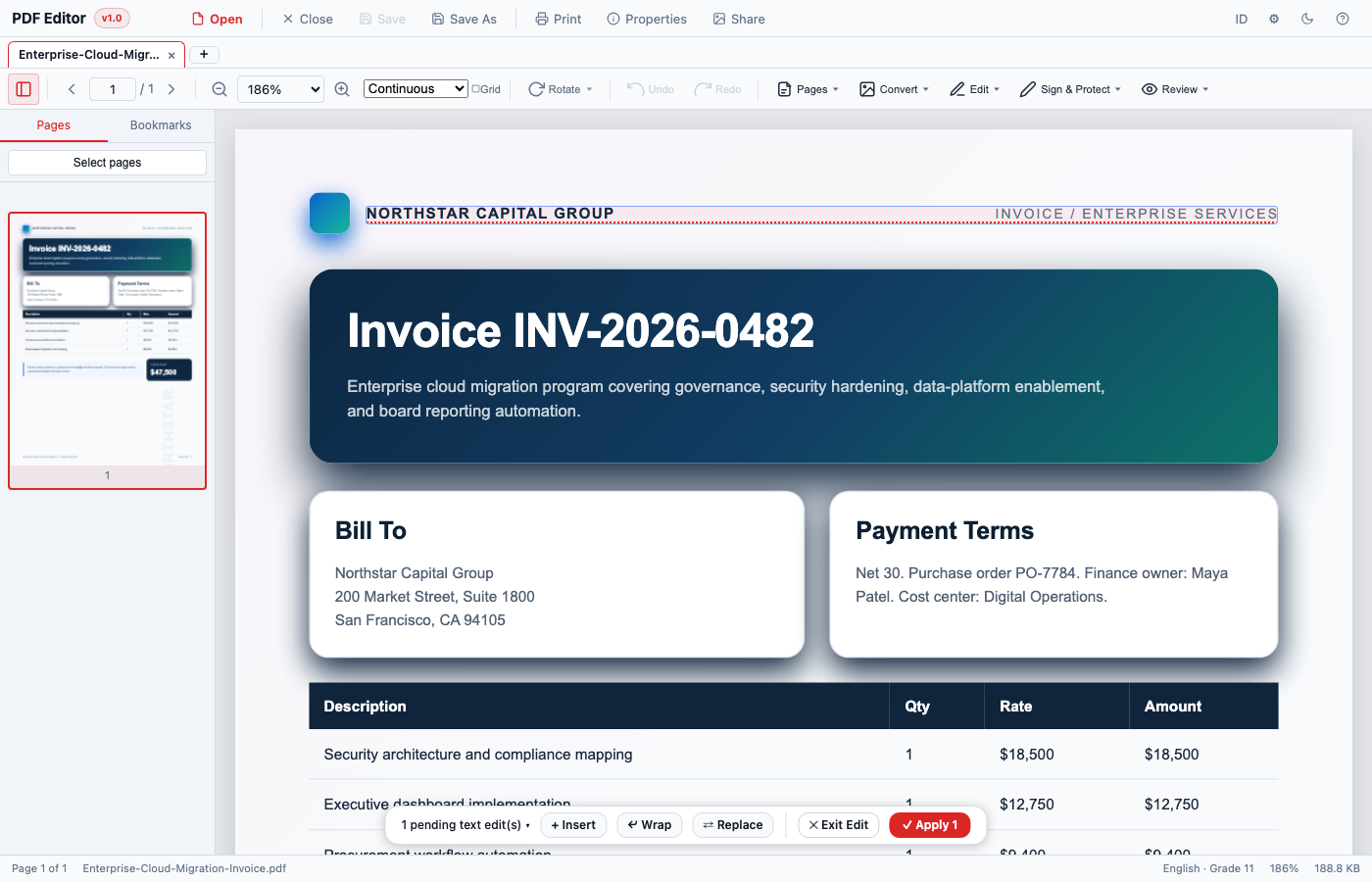The image size is (1372, 882).
Task: Open the Sign & Protect menu
Action: click(x=1070, y=89)
